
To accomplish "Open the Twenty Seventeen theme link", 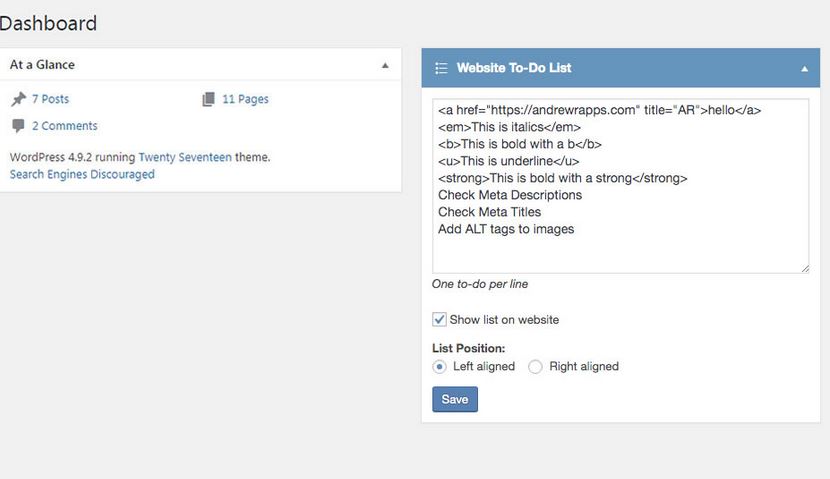I will pyautogui.click(x=185, y=157).
